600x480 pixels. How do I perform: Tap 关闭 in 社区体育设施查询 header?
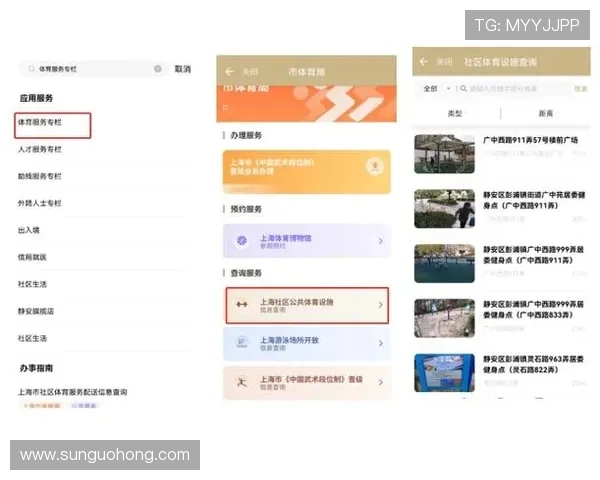pyautogui.click(x=444, y=62)
